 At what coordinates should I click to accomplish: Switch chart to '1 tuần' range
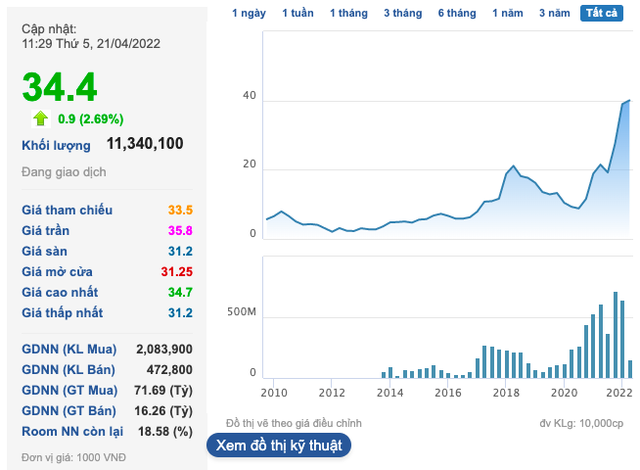(x=298, y=13)
